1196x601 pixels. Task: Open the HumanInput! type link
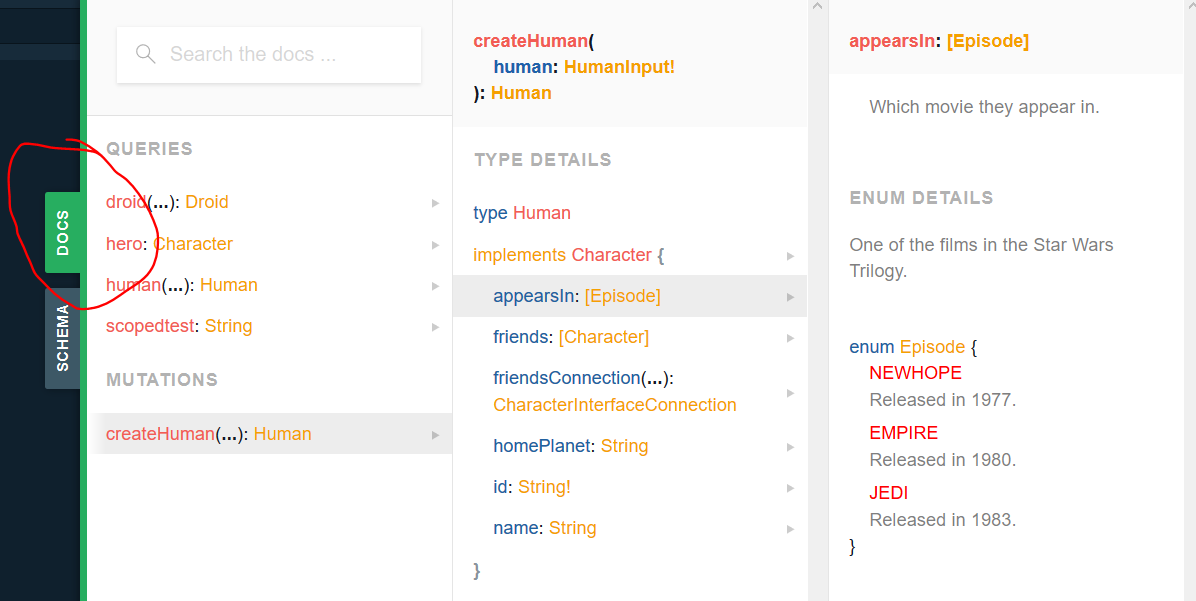point(619,67)
